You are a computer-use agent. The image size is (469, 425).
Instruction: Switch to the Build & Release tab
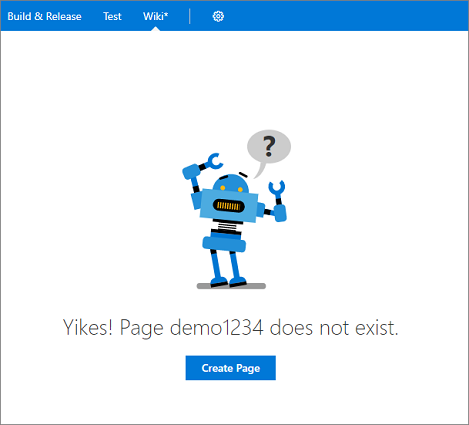(44, 16)
